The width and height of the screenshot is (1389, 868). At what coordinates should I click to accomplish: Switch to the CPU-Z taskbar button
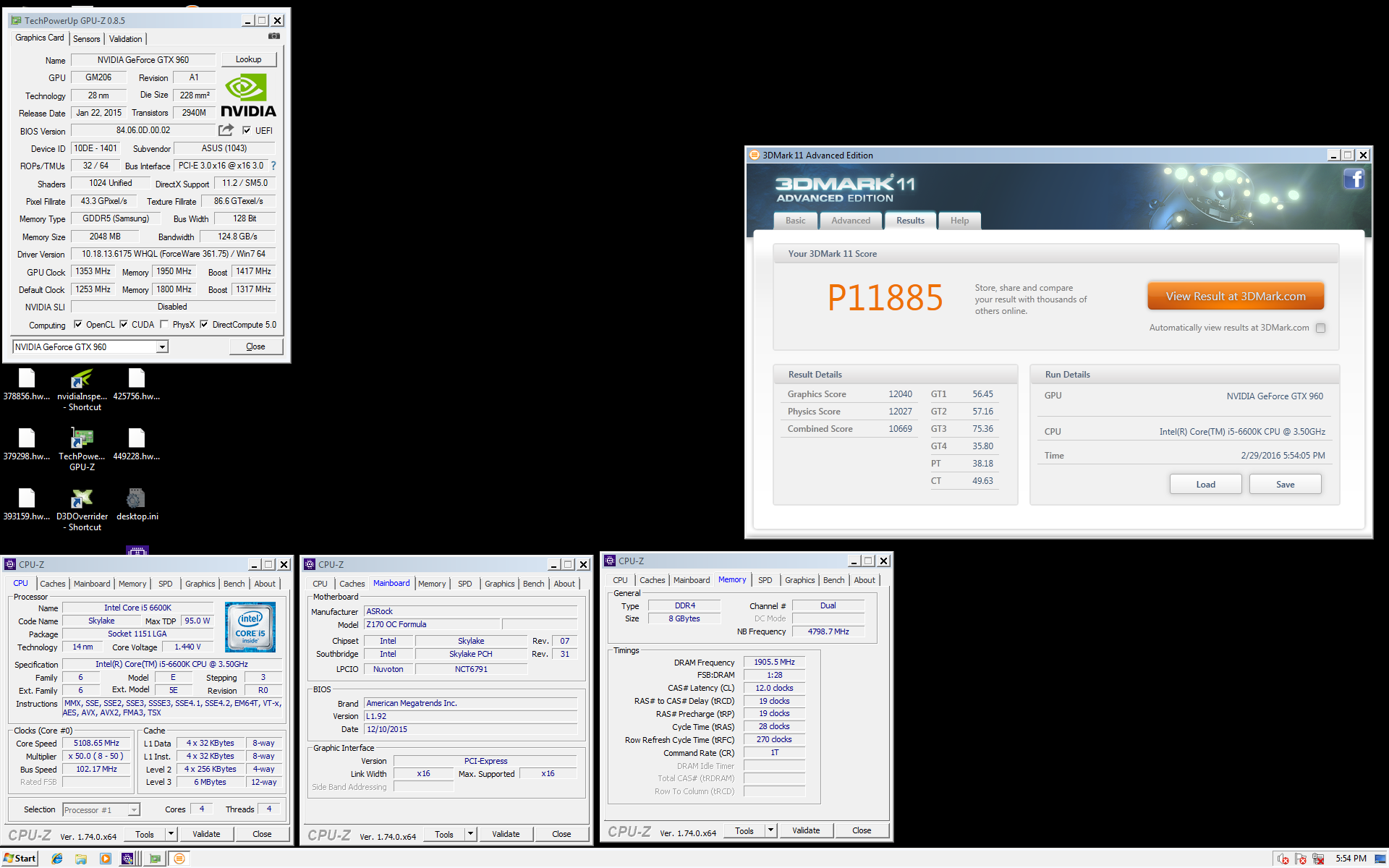point(128,859)
